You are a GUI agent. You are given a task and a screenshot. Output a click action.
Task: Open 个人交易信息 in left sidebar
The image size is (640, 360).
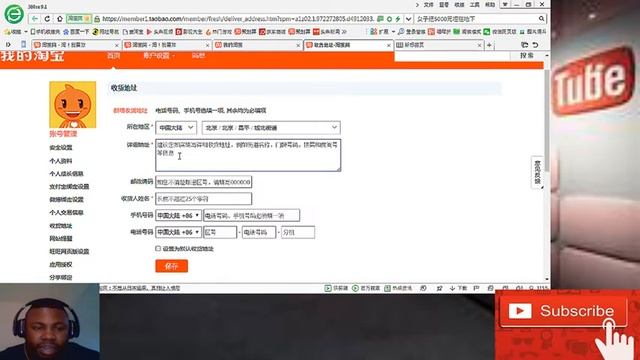(x=67, y=212)
